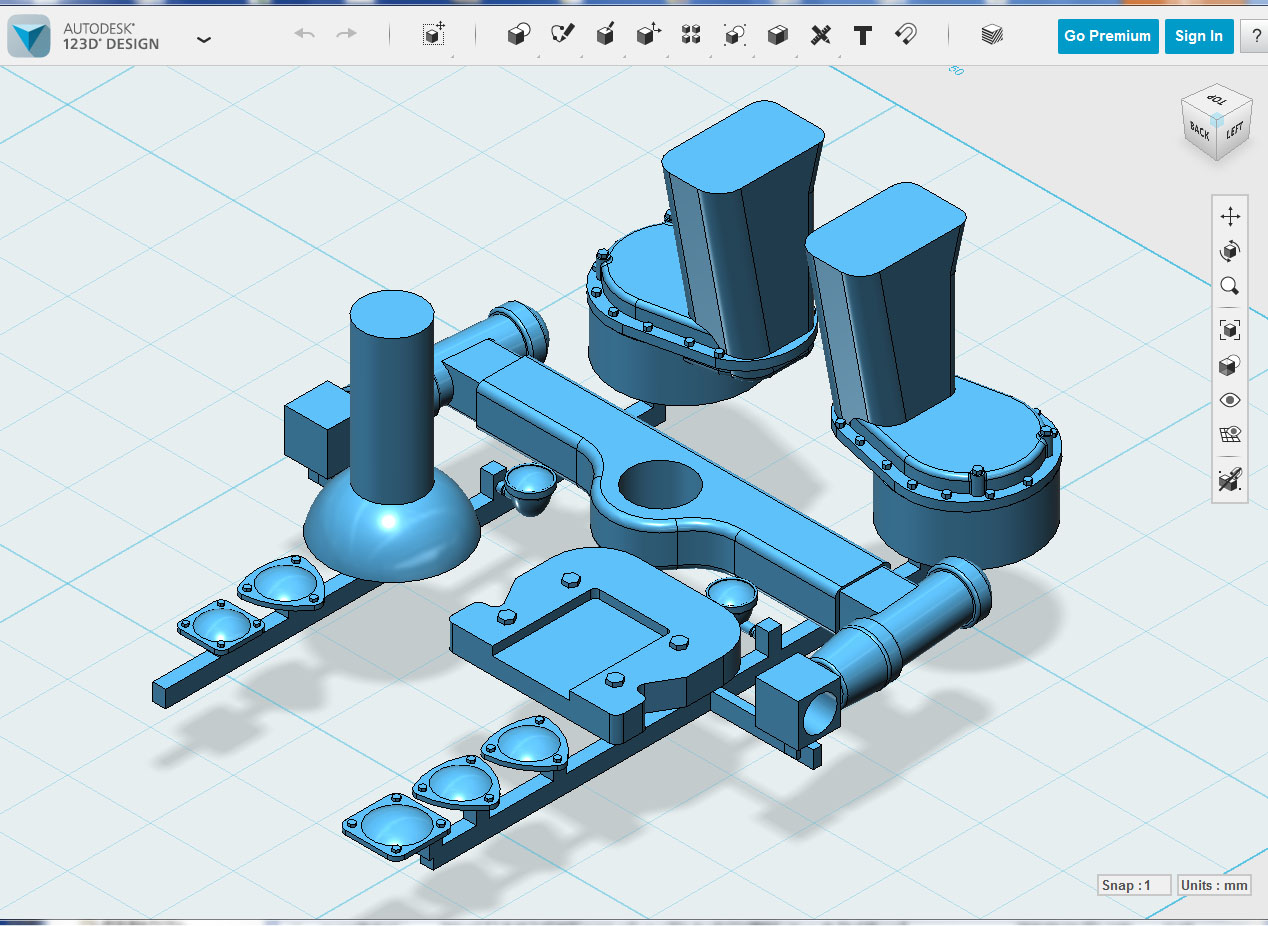
Task: Open the Grouping tool menu
Action: click(734, 35)
